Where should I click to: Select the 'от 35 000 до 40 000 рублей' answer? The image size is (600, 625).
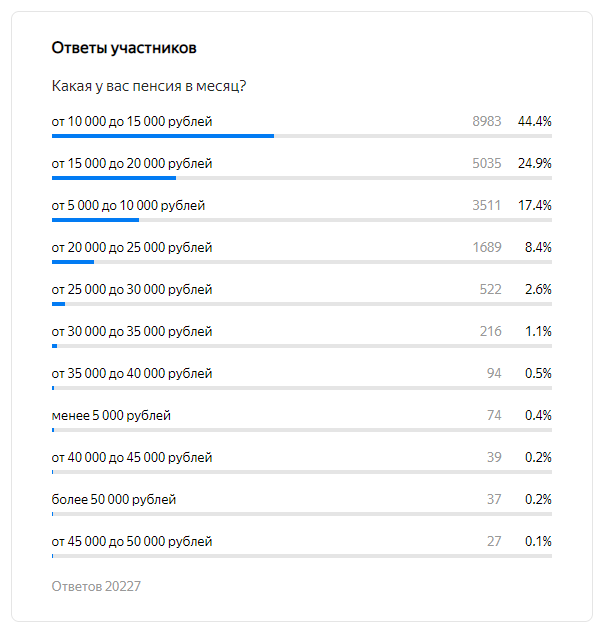pos(132,373)
